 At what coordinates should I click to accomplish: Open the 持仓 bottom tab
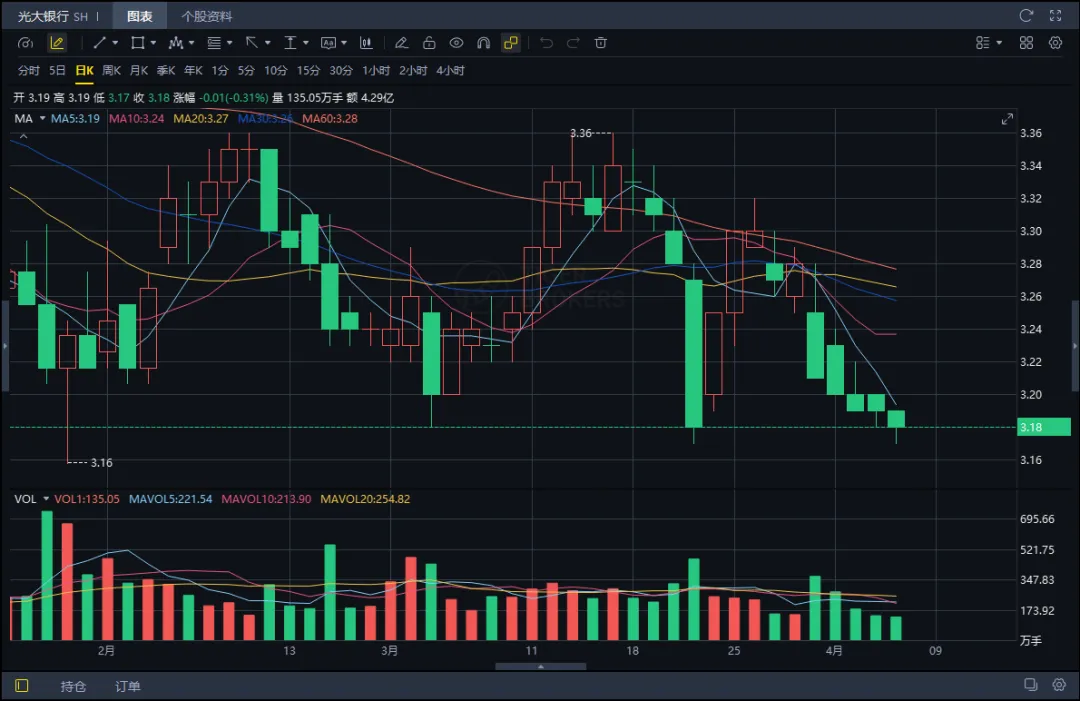[x=73, y=686]
